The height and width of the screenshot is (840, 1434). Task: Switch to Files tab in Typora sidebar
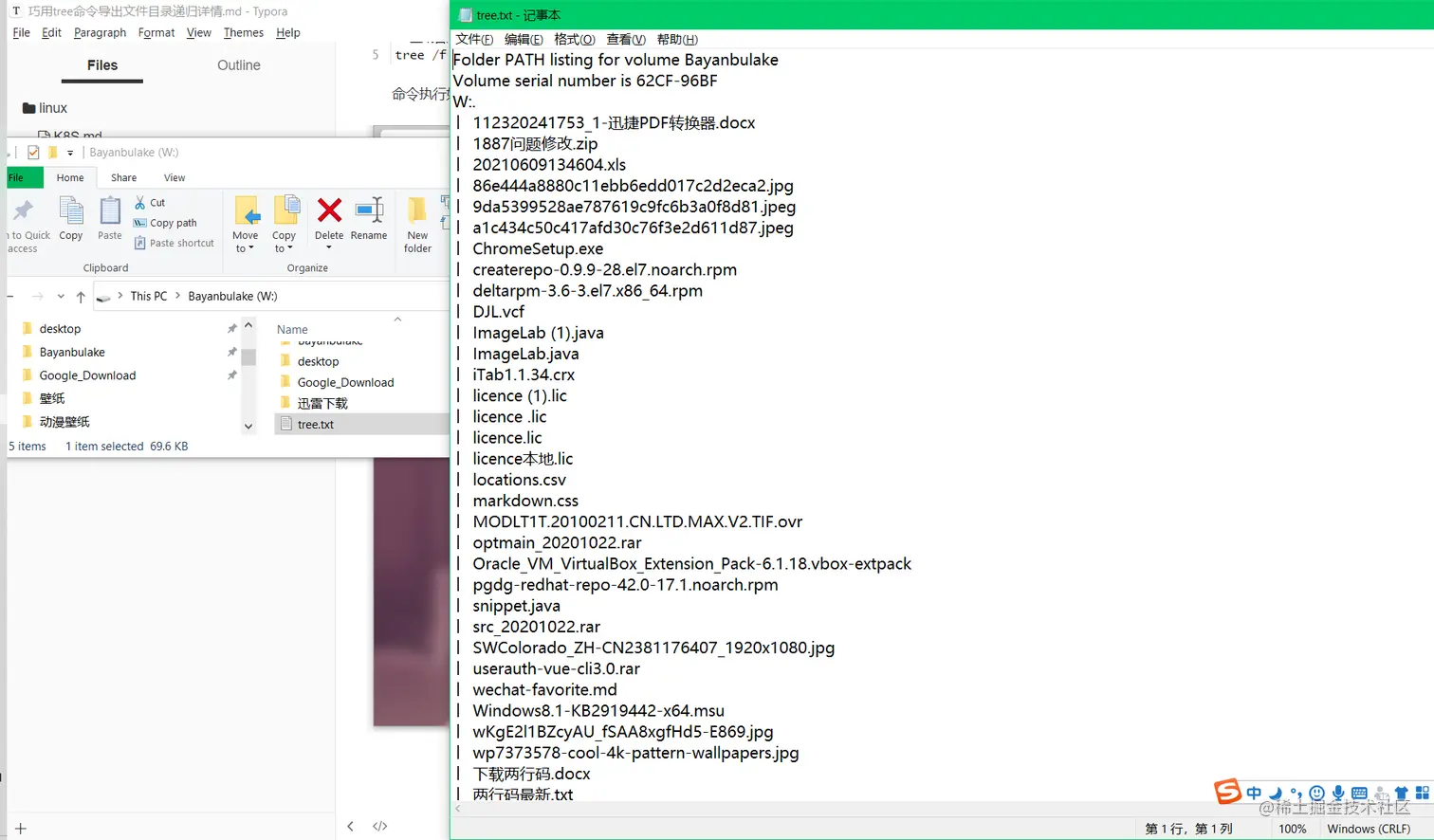(x=102, y=65)
